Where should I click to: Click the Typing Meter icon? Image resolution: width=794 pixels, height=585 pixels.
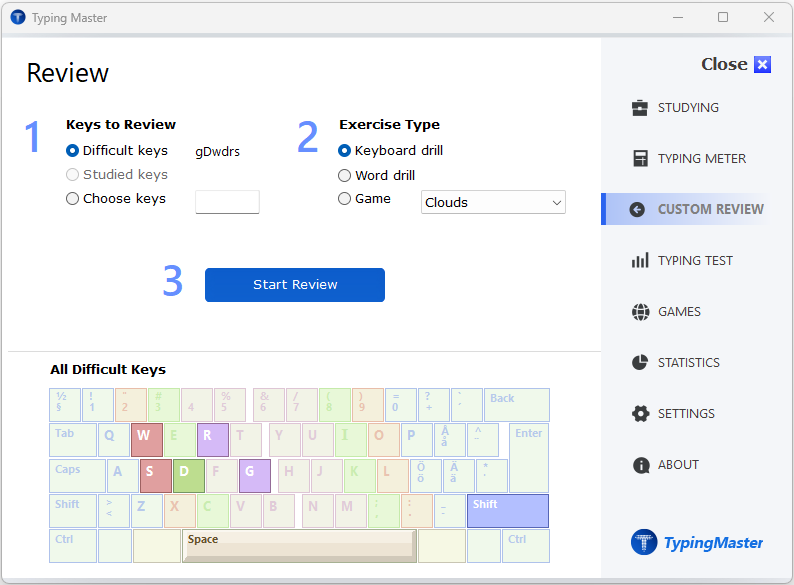click(640, 159)
